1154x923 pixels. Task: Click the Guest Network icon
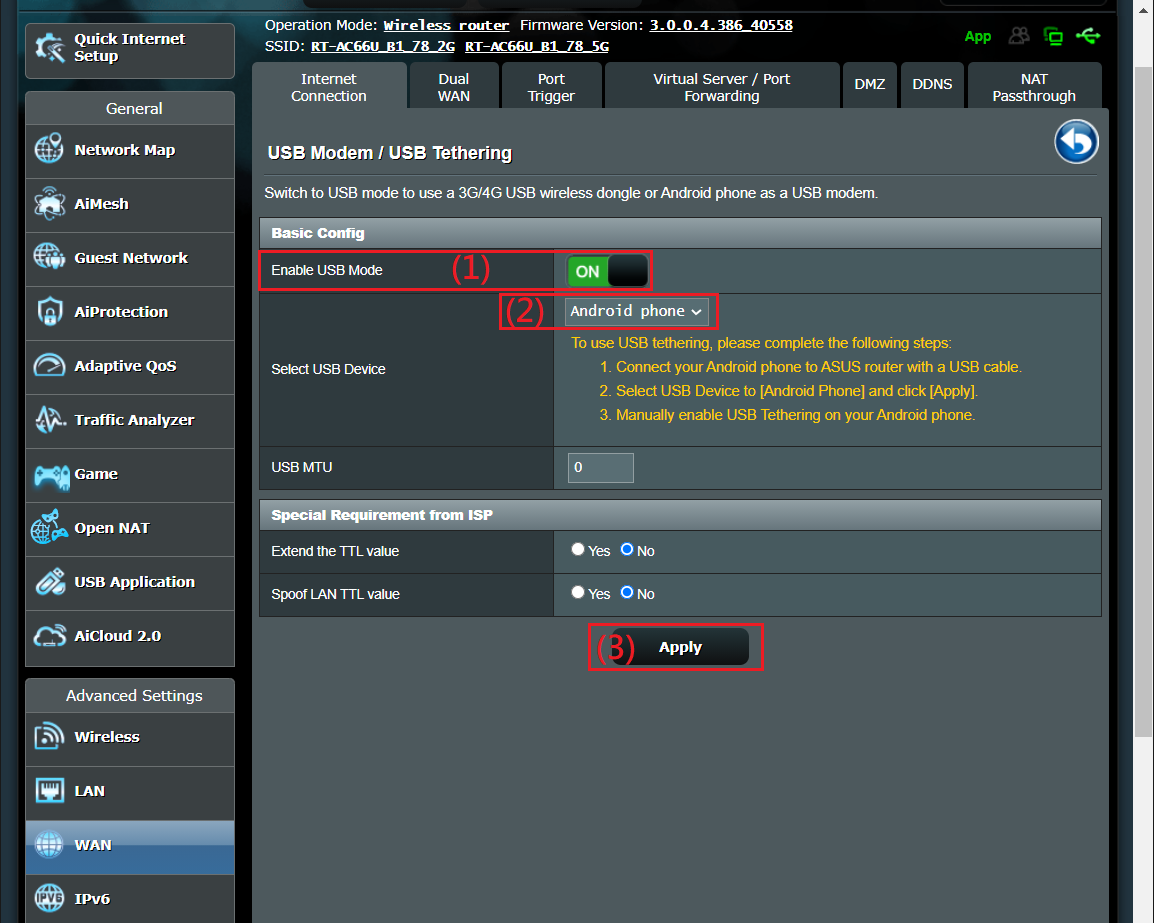tap(49, 258)
